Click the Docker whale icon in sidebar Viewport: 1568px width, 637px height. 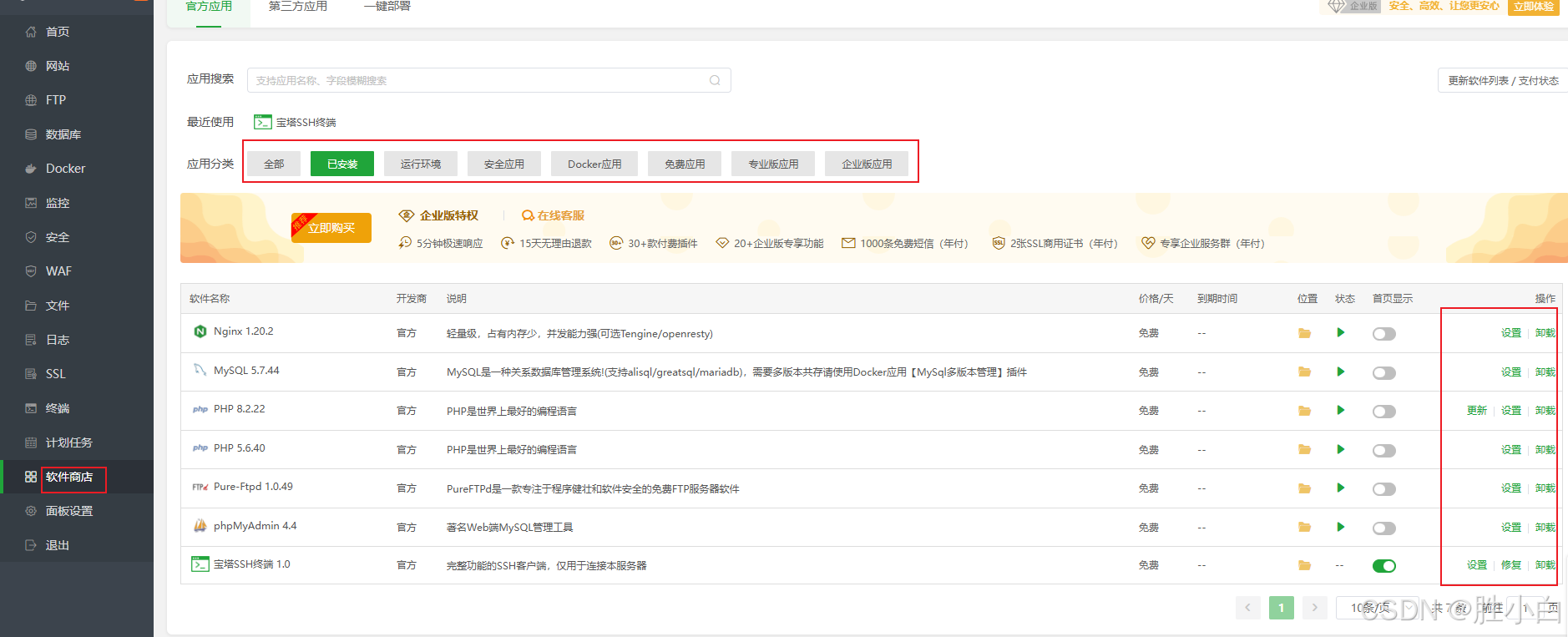click(31, 169)
